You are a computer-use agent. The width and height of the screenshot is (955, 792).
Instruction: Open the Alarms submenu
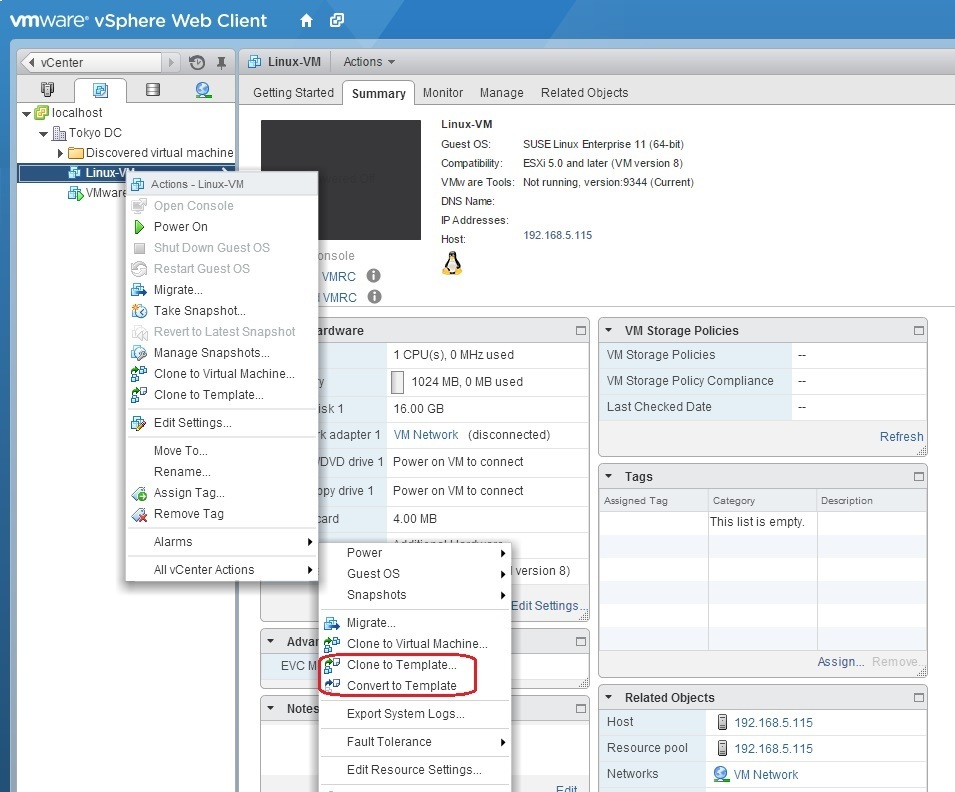222,542
